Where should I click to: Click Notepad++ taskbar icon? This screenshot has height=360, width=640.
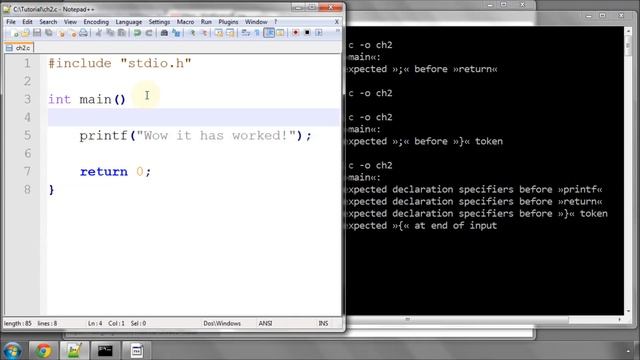tap(74, 351)
